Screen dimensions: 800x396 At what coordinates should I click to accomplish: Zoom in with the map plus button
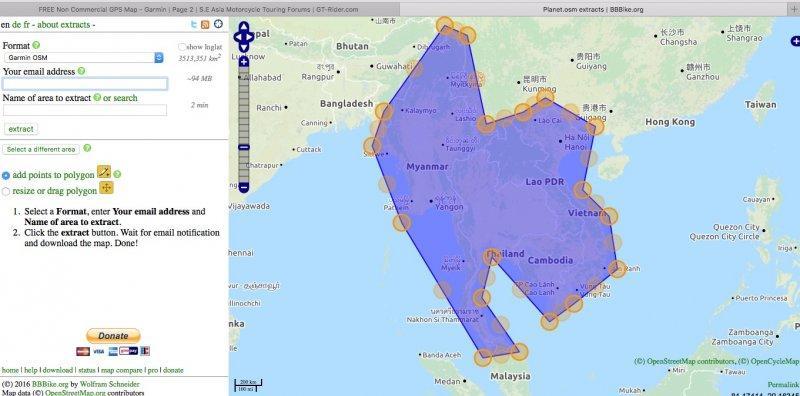coord(244,62)
